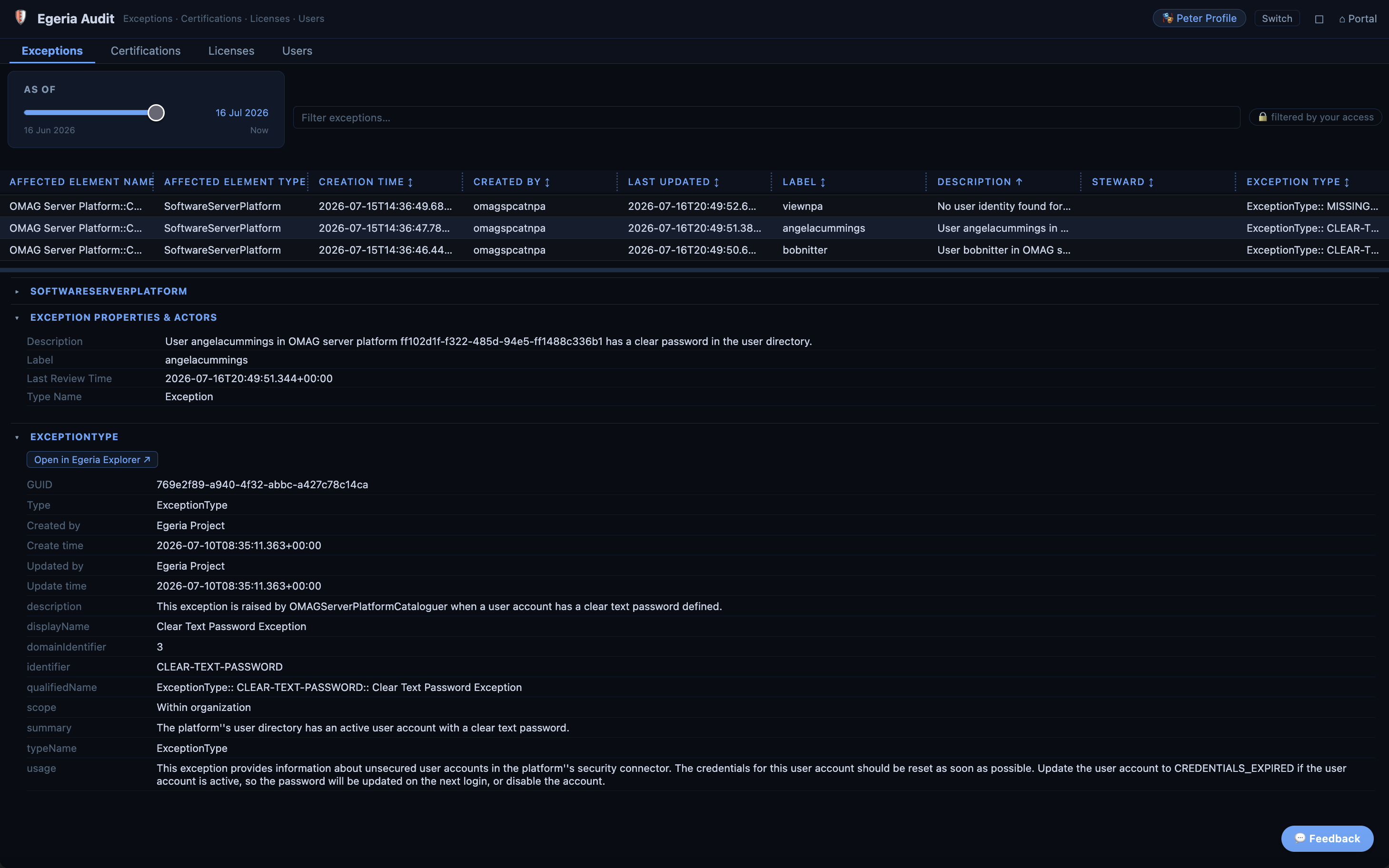Sort by Label column arrow
The width and height of the screenshot is (1389, 868).
pyautogui.click(x=823, y=182)
